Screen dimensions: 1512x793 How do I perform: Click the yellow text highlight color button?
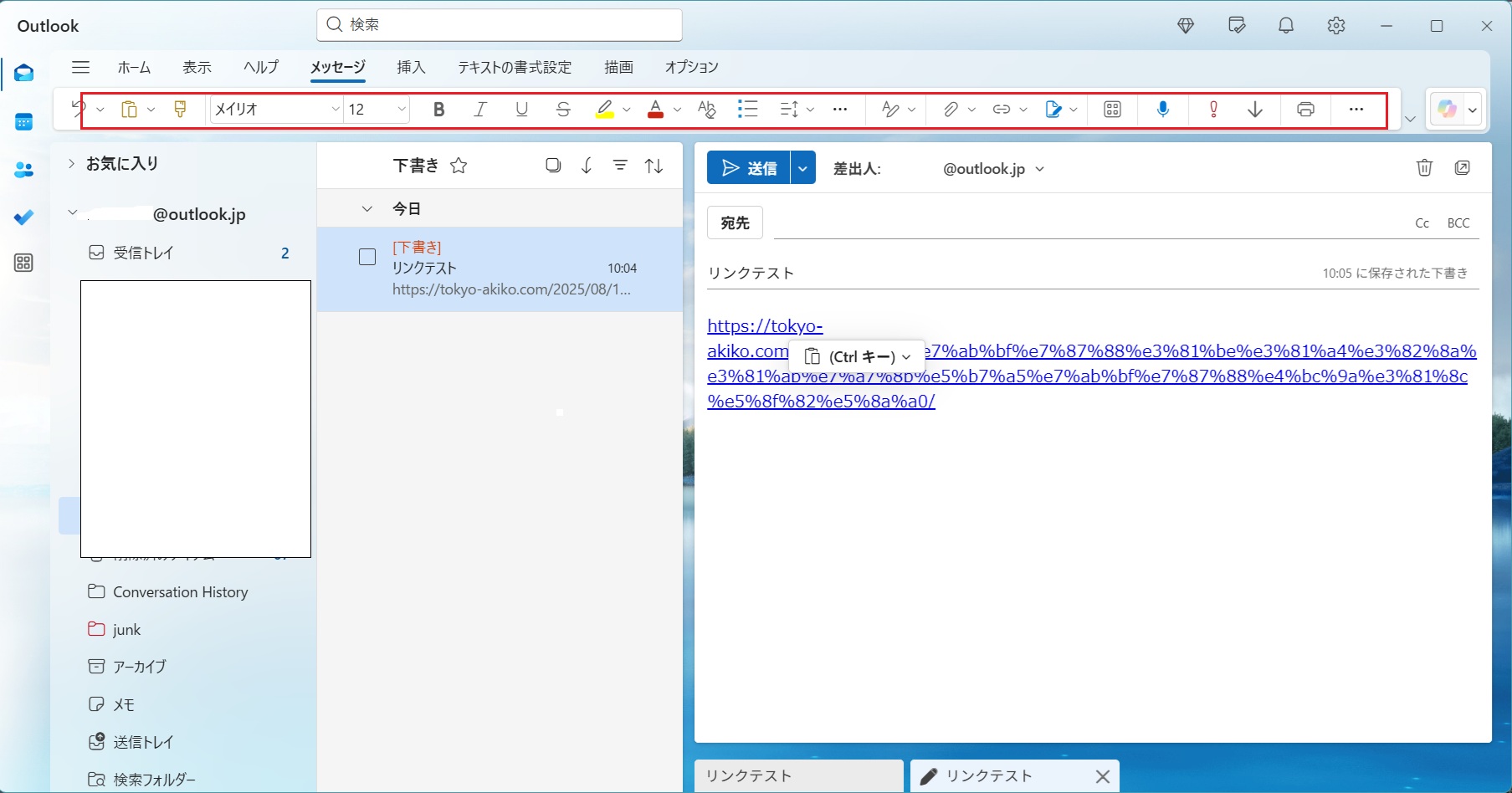pyautogui.click(x=605, y=110)
